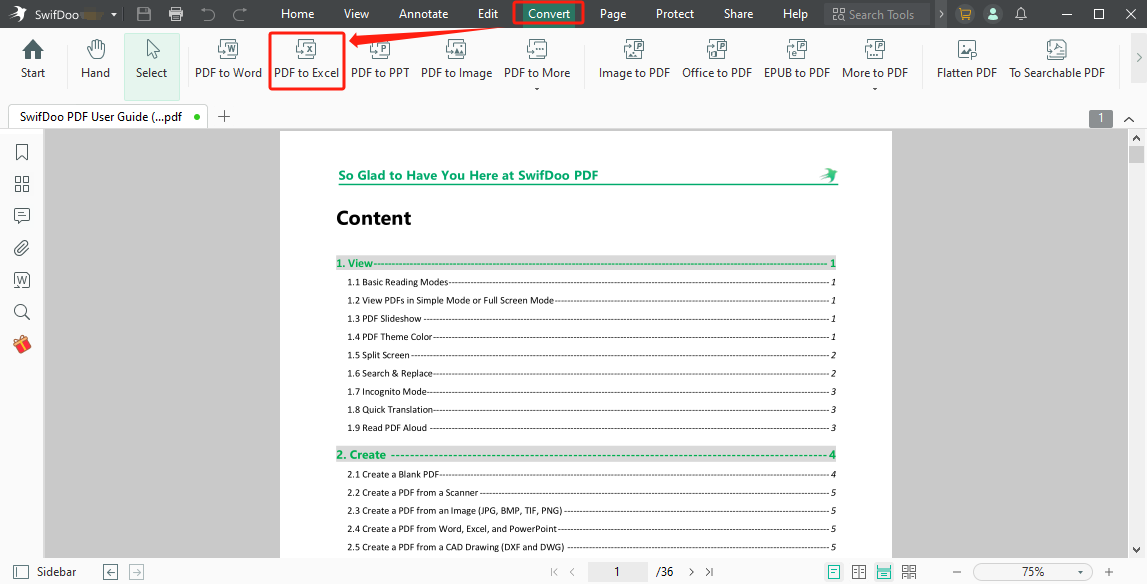Screen dimensions: 1147x584
Task: Switch to the Protect tab
Action: [x=674, y=14]
